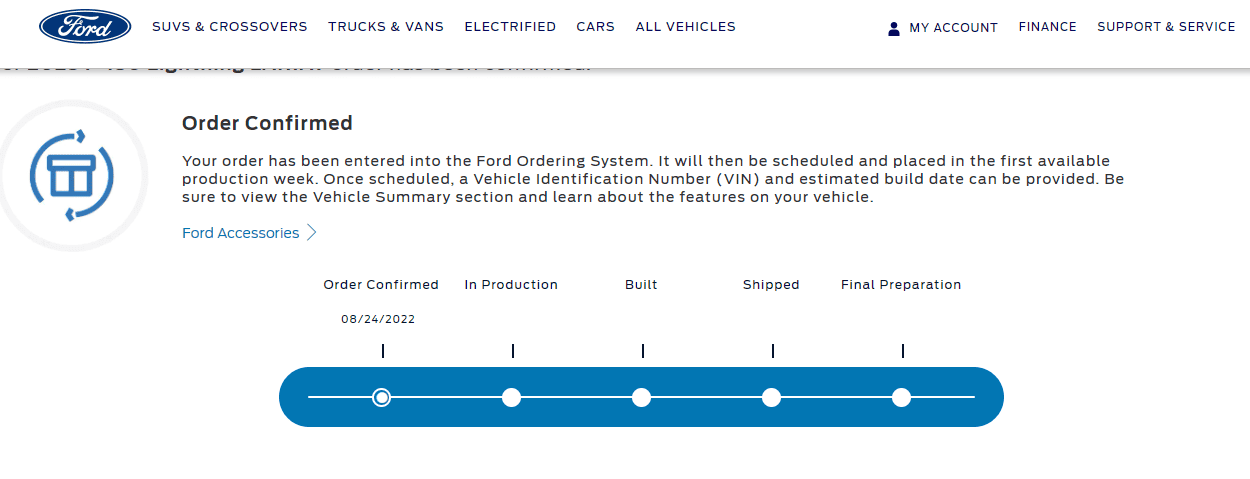Click the Ford oval logo
Screen dimensions: 1250x479
click(85, 27)
